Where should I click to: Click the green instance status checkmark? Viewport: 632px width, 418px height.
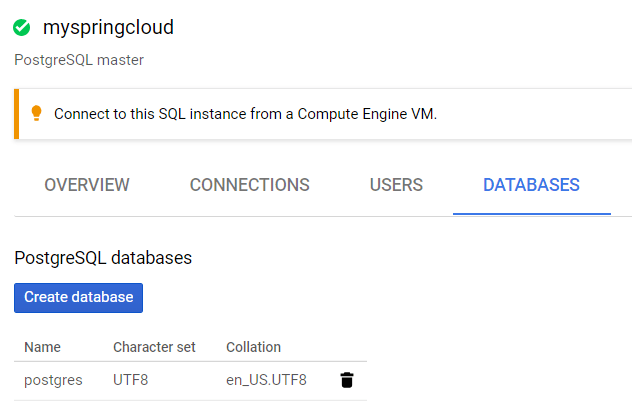pos(22,28)
